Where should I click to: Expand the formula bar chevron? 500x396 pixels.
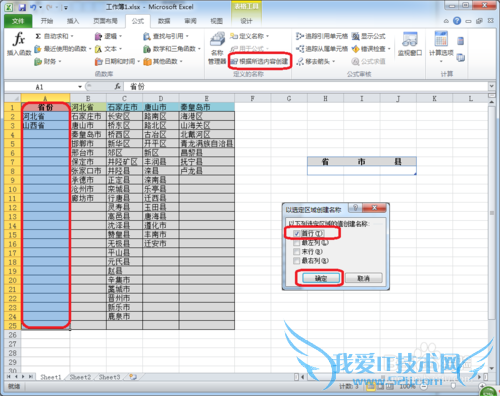point(491,86)
